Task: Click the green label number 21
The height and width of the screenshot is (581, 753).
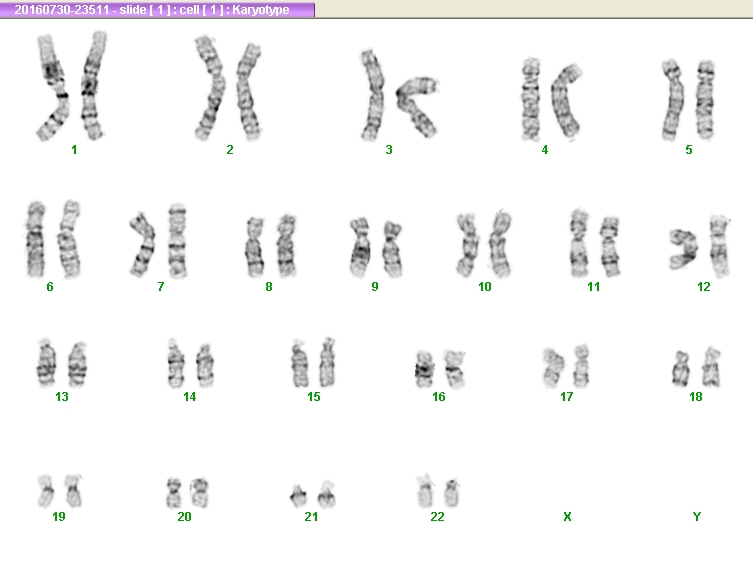Action: [x=311, y=517]
